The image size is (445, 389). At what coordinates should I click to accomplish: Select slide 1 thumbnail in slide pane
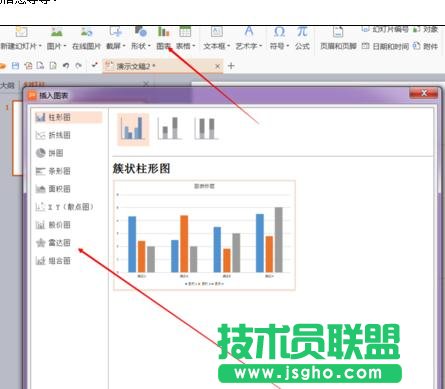pyautogui.click(x=17, y=137)
